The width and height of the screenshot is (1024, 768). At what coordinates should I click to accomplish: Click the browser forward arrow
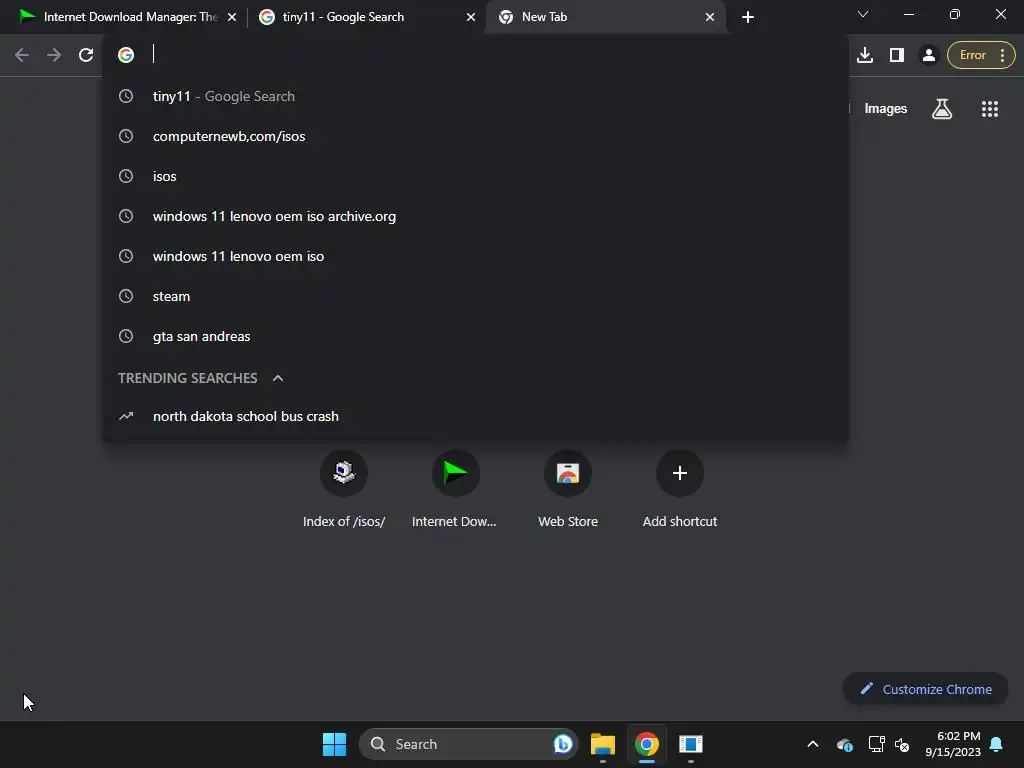(x=54, y=55)
